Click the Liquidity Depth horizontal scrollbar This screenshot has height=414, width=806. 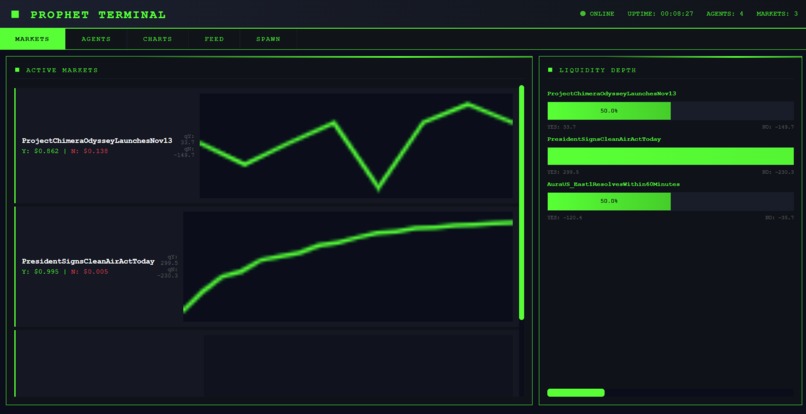click(576, 393)
